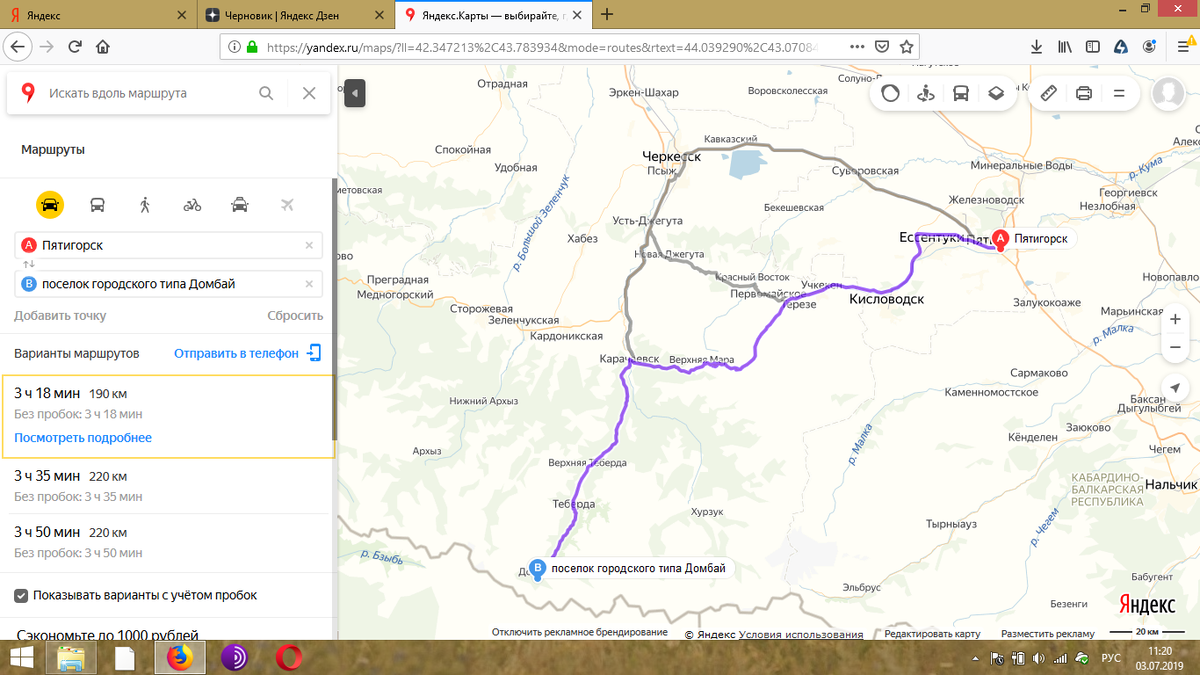Choose the 3 ч 35 мин route
Image resolution: width=1200 pixels, height=675 pixels.
coord(167,486)
